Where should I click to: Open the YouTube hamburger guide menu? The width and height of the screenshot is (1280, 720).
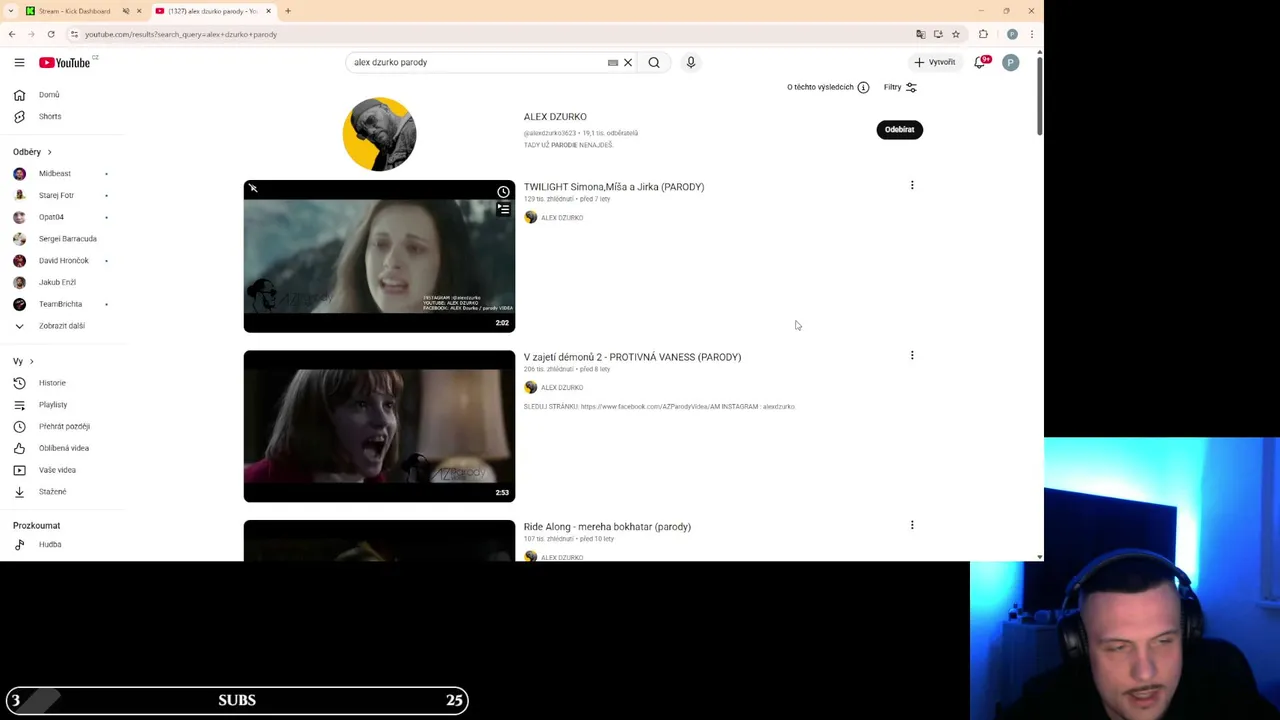[19, 62]
